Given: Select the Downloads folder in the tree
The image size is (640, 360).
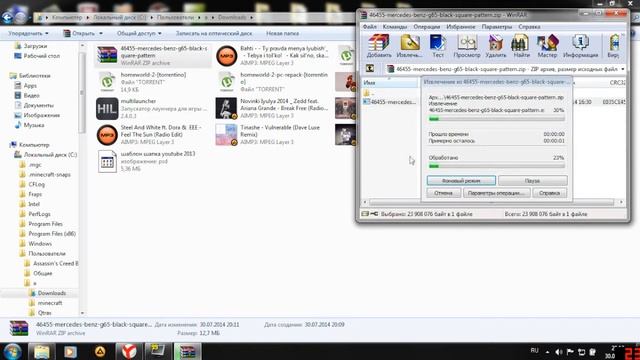Looking at the screenshot, I should [51, 293].
